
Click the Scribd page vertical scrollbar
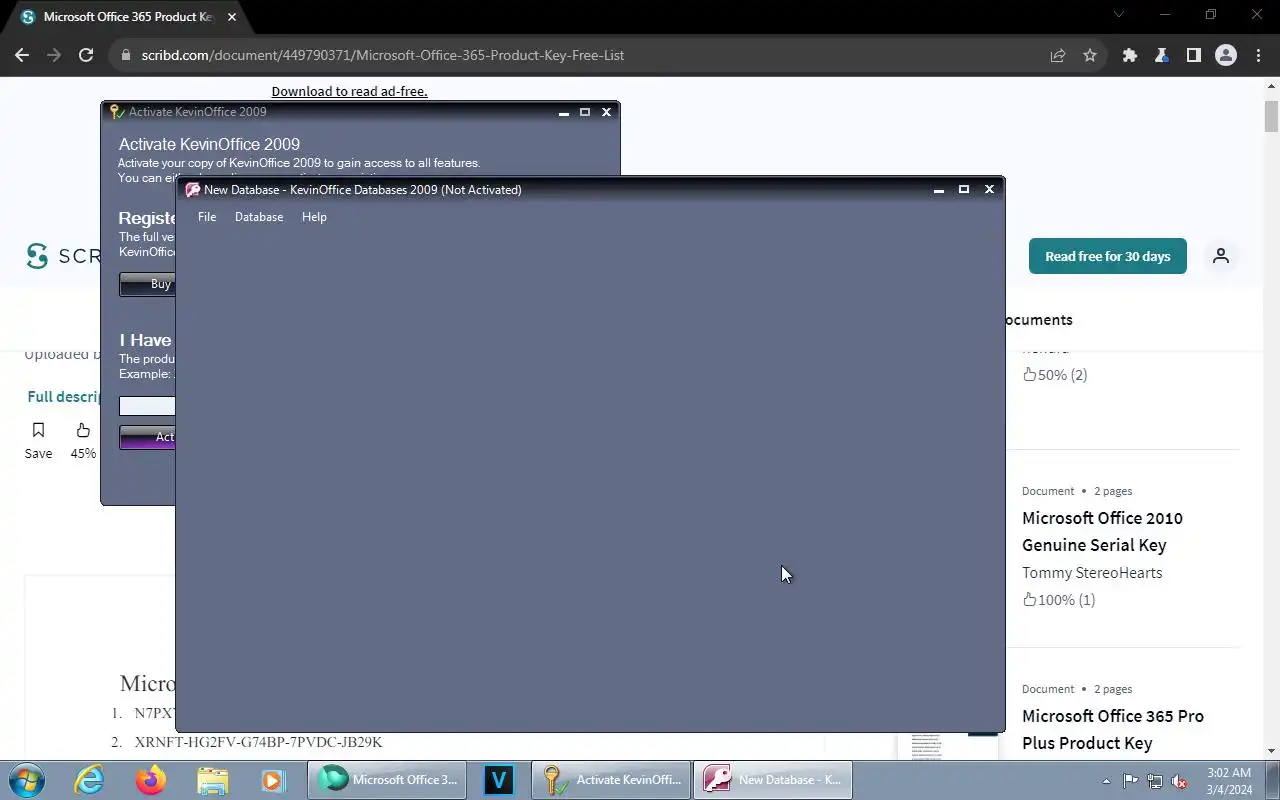[x=1271, y=116]
